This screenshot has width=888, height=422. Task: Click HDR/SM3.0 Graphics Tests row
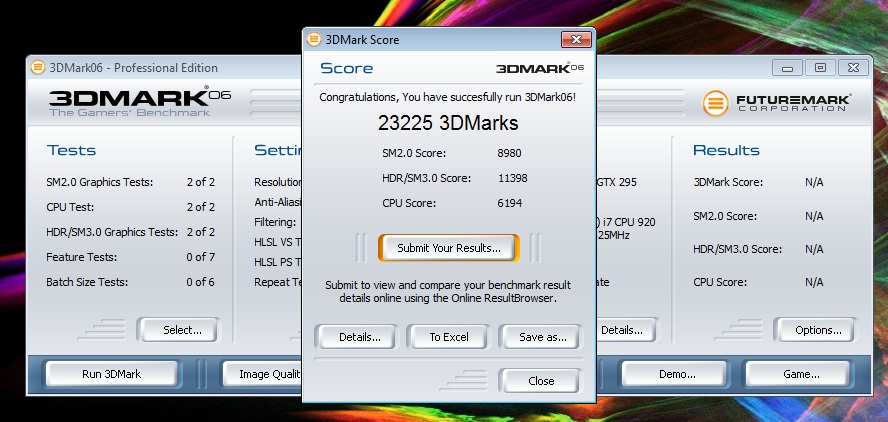pyautogui.click(x=130, y=232)
